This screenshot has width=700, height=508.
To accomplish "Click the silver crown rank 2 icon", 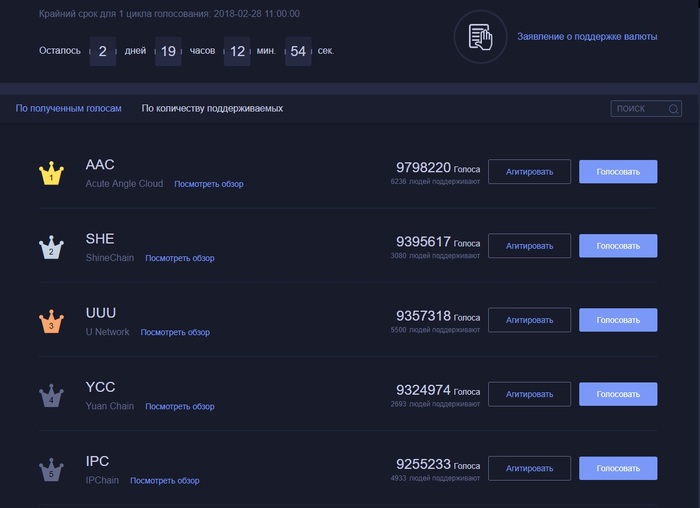I will tap(51, 247).
